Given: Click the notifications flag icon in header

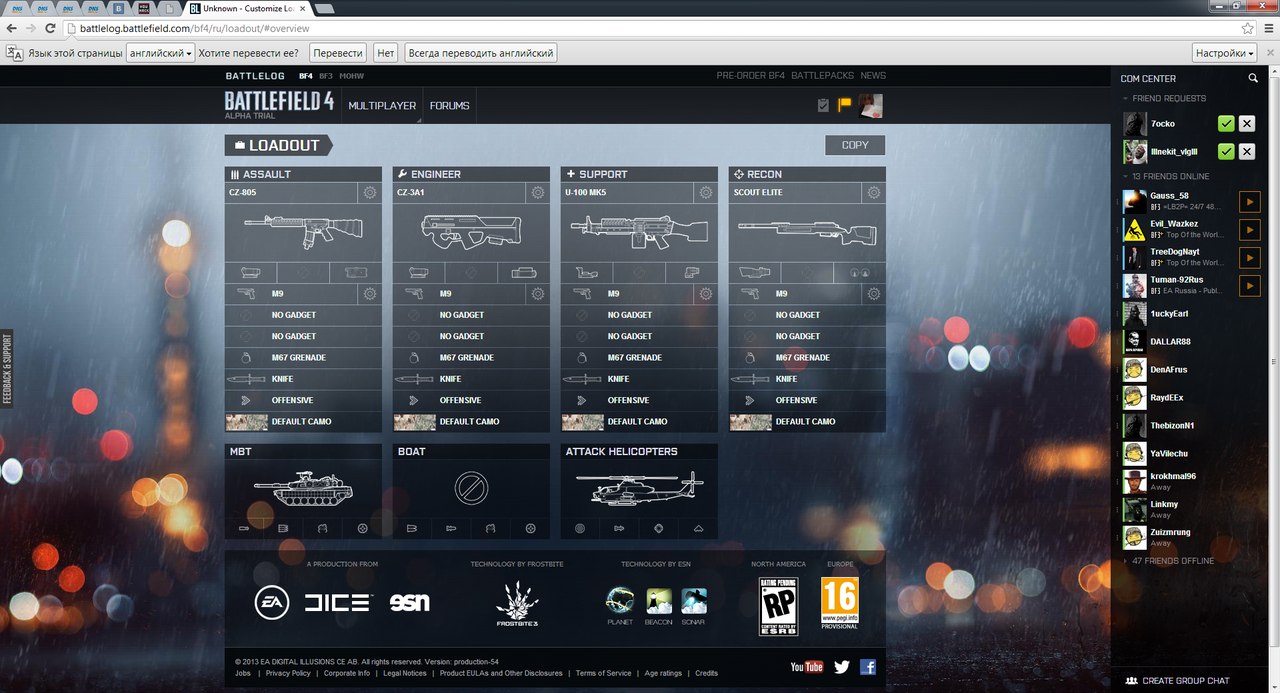Looking at the screenshot, I should tap(845, 104).
